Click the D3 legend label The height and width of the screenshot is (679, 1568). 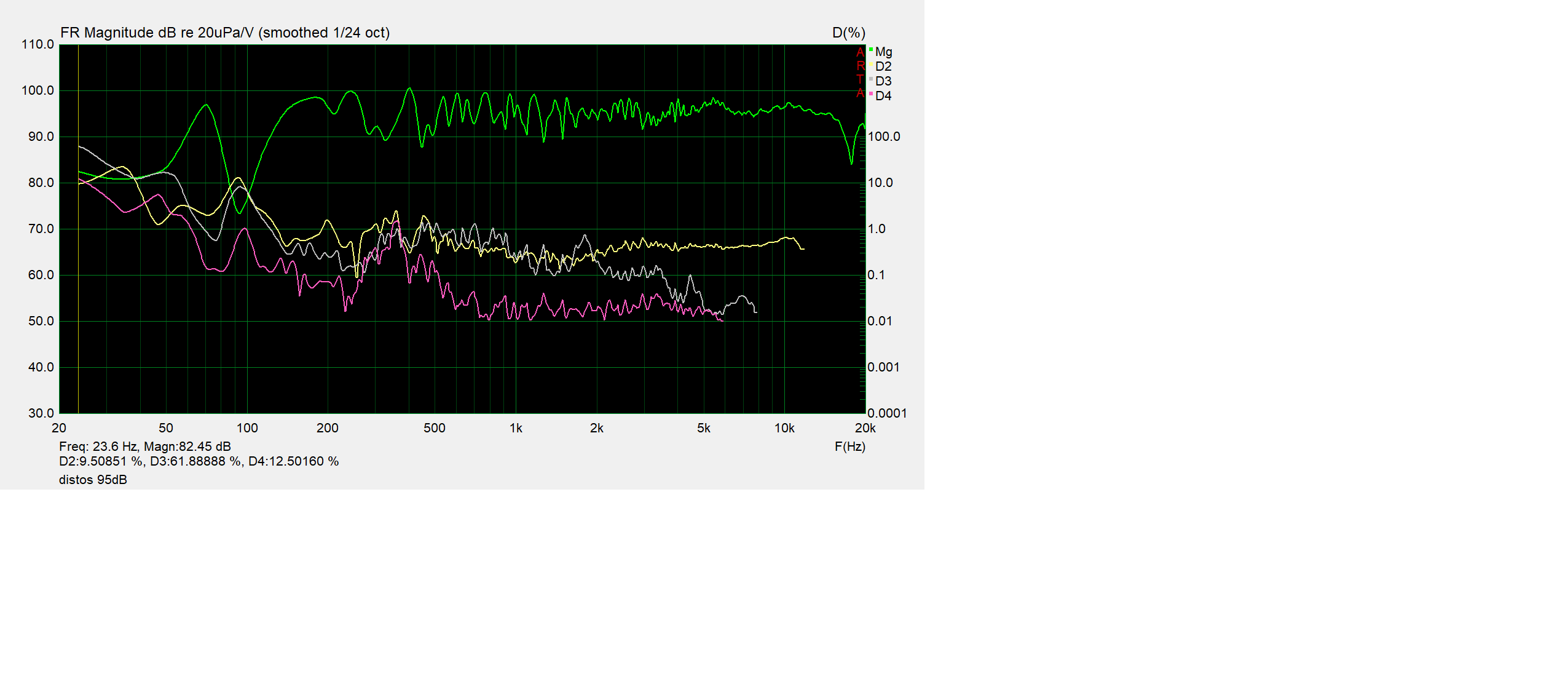tap(883, 81)
